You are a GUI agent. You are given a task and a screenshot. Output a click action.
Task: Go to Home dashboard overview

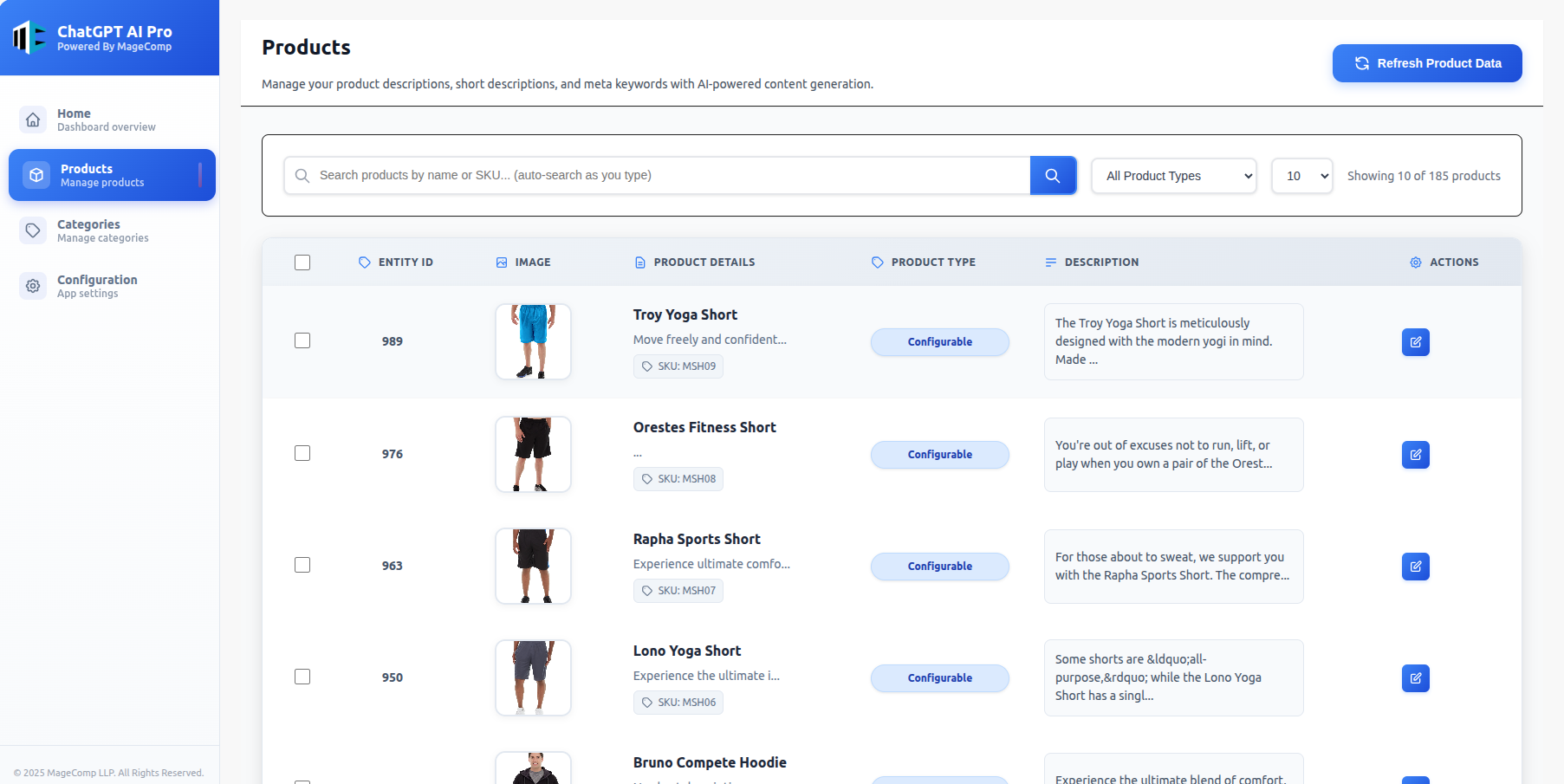pos(107,120)
